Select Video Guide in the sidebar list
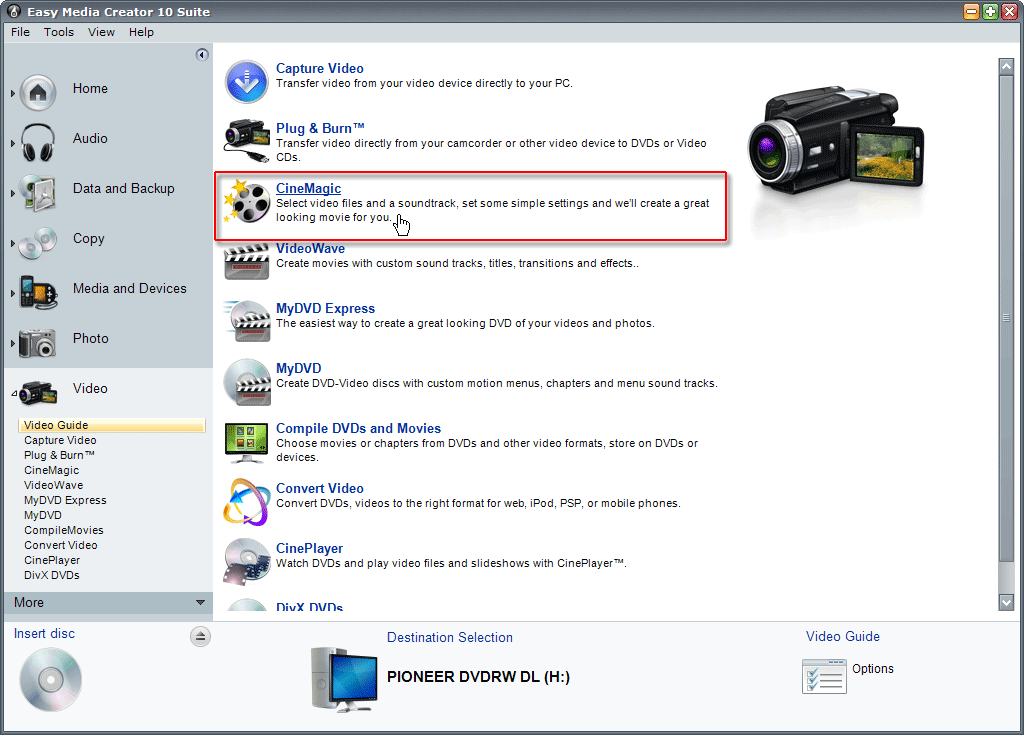This screenshot has height=735, width=1024. click(x=112, y=425)
